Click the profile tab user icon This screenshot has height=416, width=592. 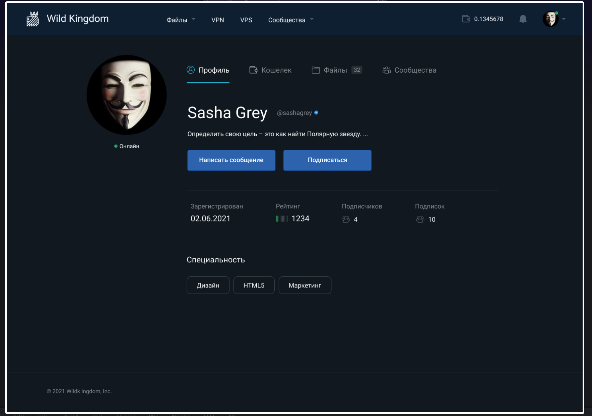click(191, 70)
